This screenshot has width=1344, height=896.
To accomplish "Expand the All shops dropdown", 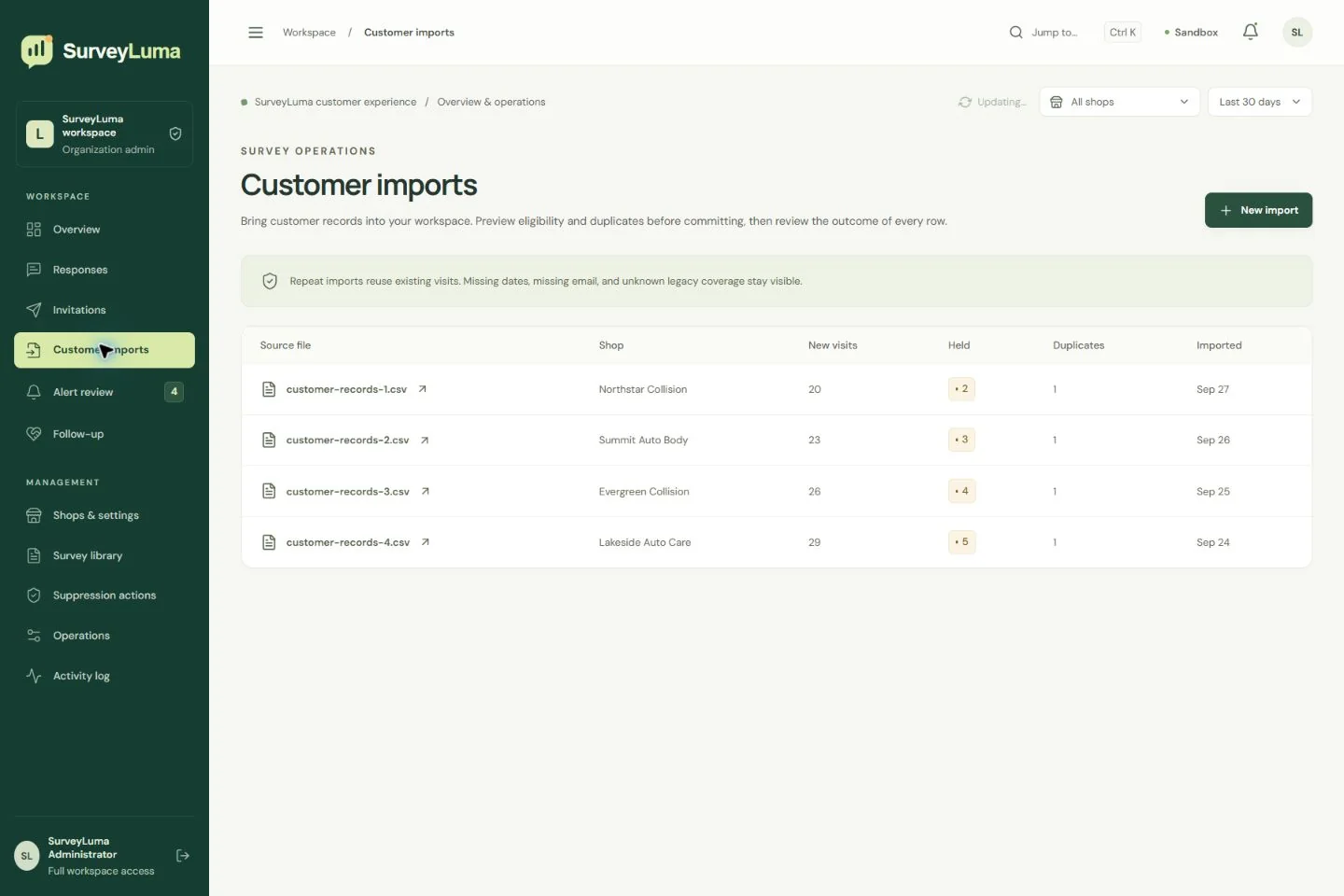I will (x=1120, y=102).
